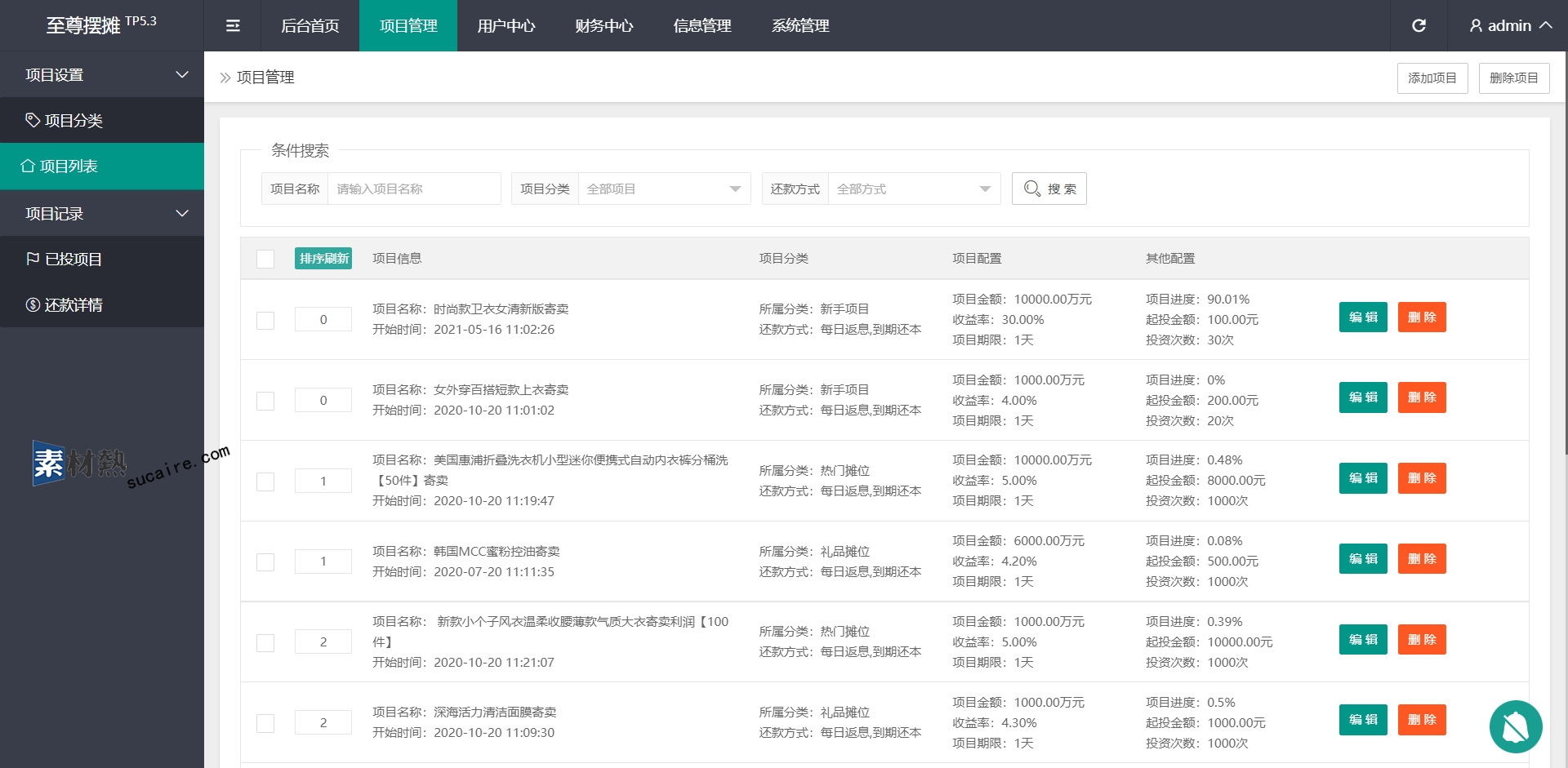Viewport: 1568px width, 768px height.
Task: Toggle the sidebar collapse hamburger icon
Action: click(233, 26)
